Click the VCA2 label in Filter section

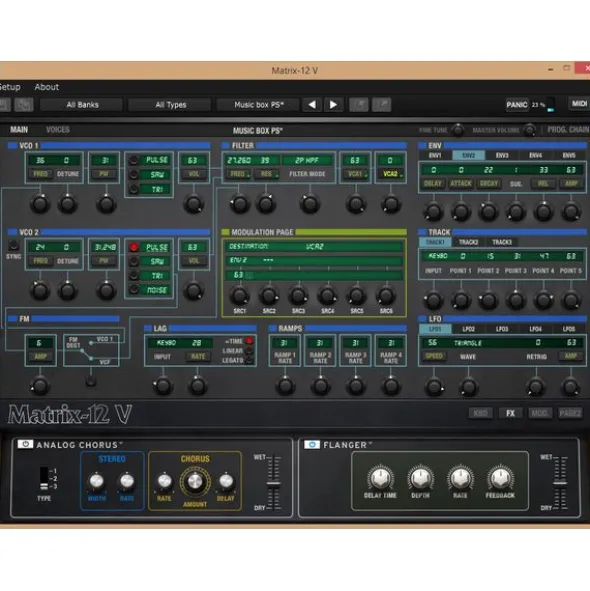391,174
